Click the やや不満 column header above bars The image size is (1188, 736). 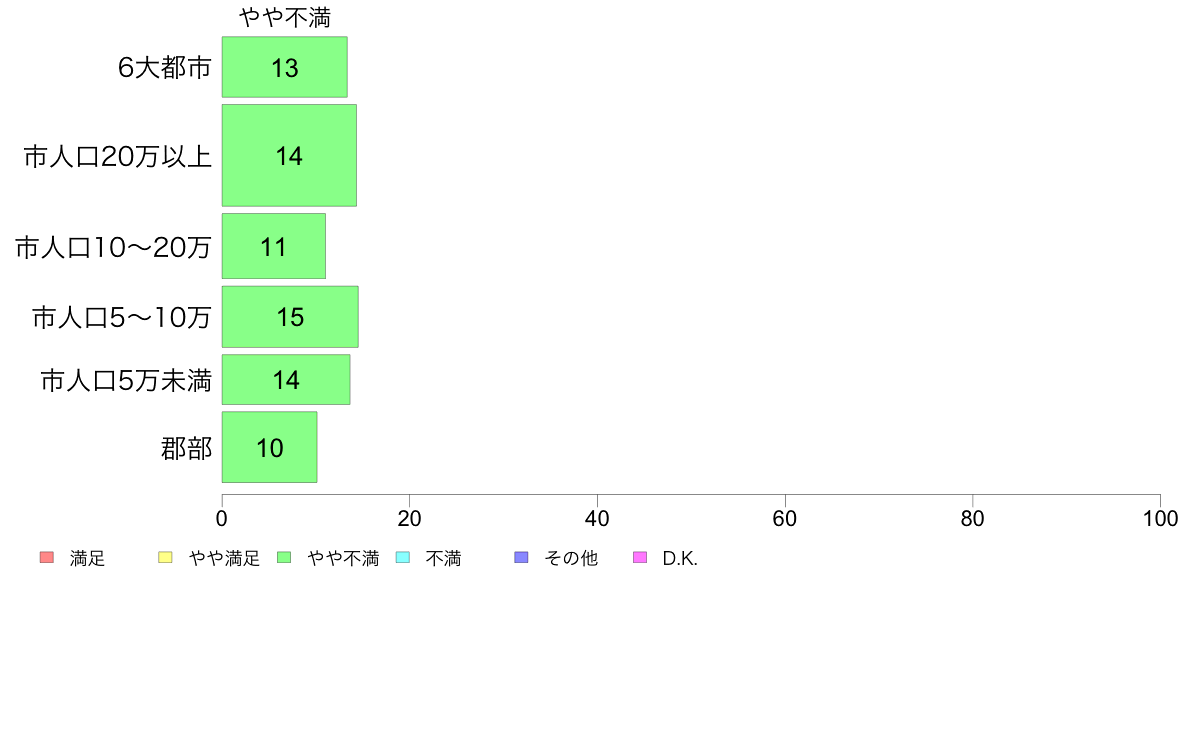point(285,17)
